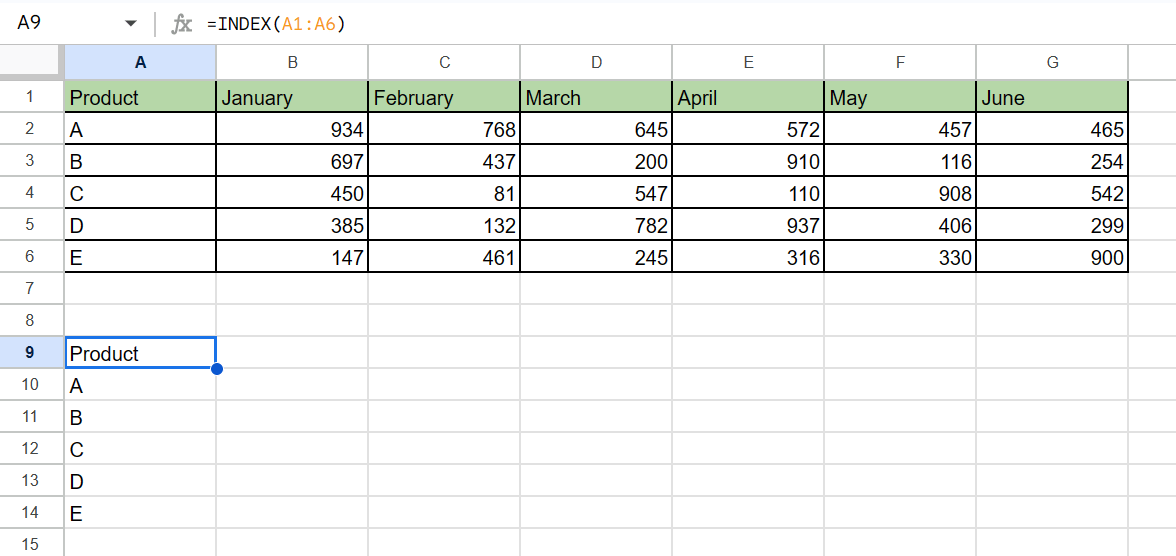Image resolution: width=1176 pixels, height=556 pixels.
Task: Select cell with value 200
Action: point(596,161)
